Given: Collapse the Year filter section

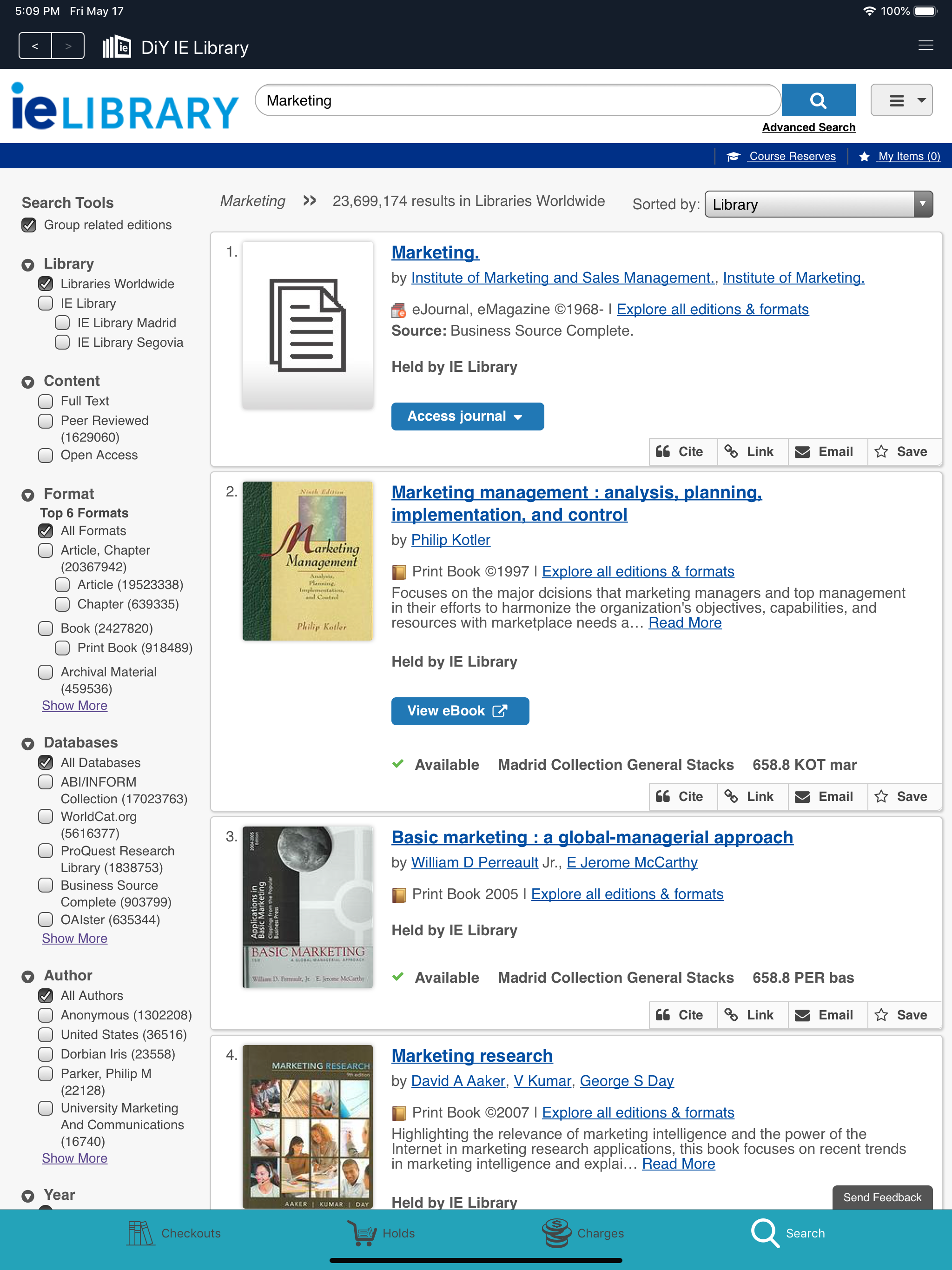Looking at the screenshot, I should (x=27, y=1196).
